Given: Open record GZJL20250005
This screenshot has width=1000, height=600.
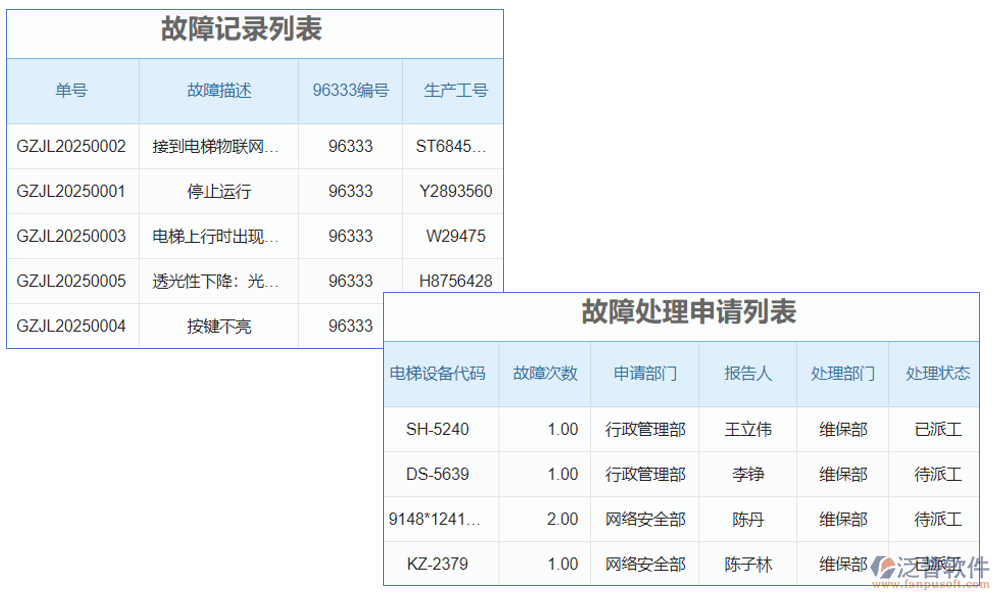Looking at the screenshot, I should pos(71,281).
